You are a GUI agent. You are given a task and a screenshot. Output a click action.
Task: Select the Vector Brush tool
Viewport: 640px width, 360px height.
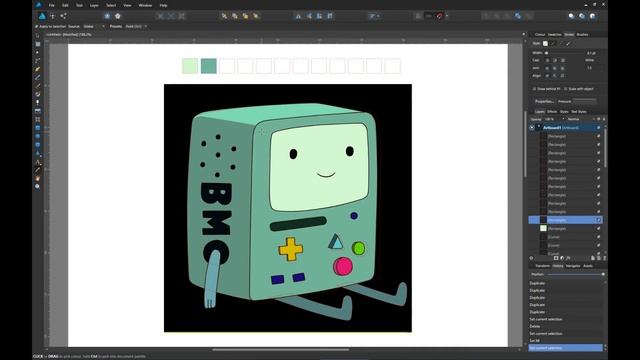[38, 86]
